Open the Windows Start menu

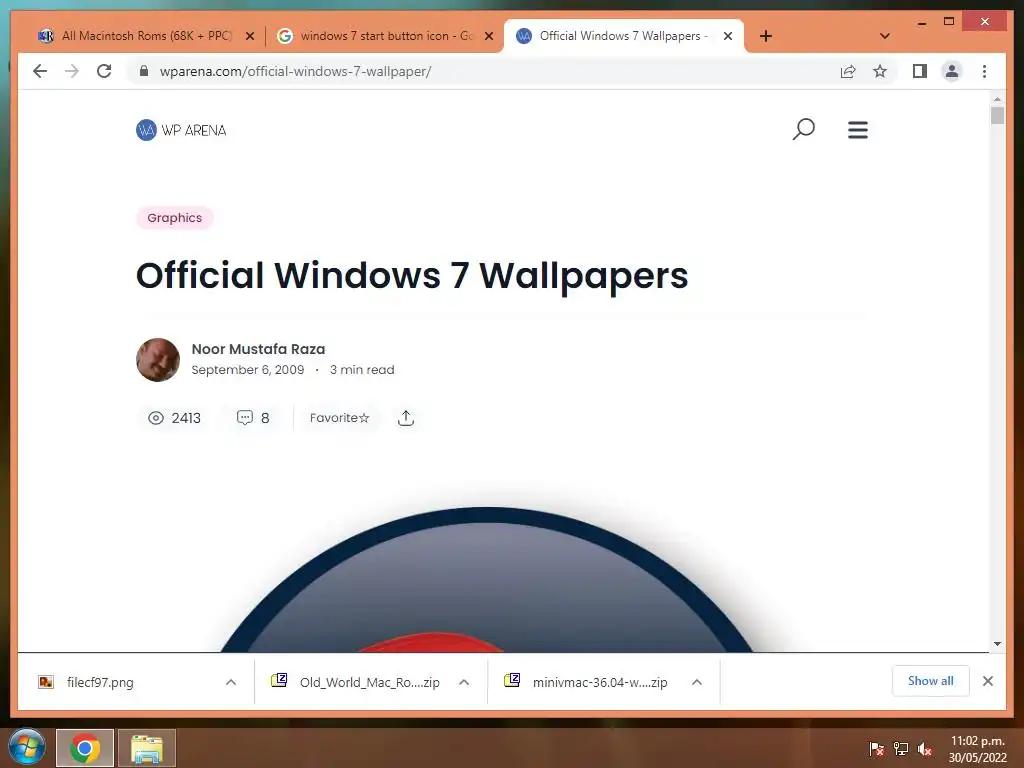tap(27, 747)
